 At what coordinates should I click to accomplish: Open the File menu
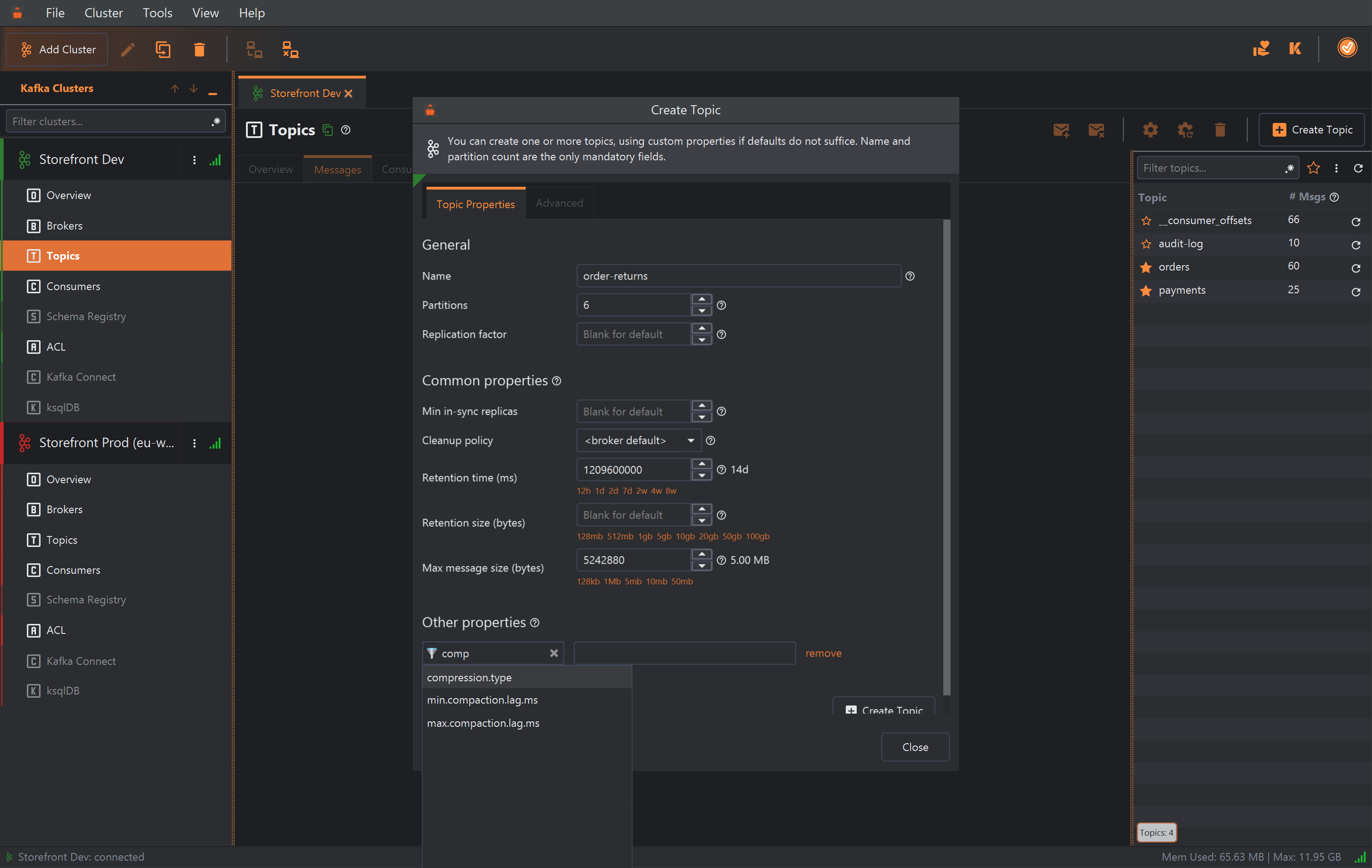[55, 13]
